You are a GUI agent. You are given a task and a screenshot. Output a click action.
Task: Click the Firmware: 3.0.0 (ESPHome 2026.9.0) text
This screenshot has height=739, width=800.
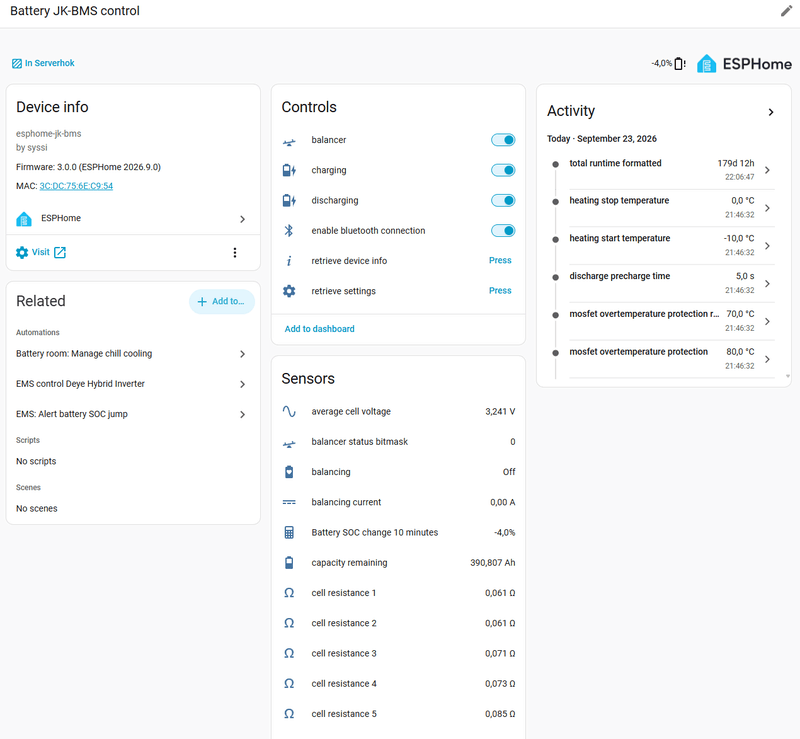pyautogui.click(x=88, y=167)
